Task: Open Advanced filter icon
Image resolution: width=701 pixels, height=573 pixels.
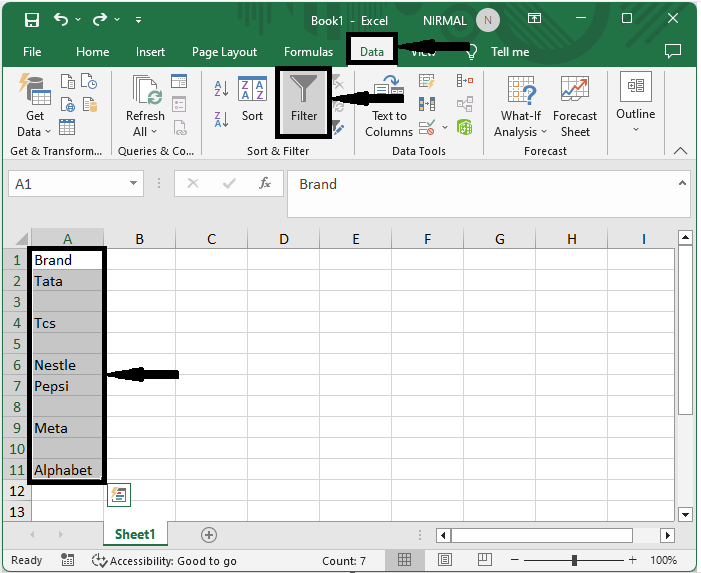Action: (x=338, y=128)
